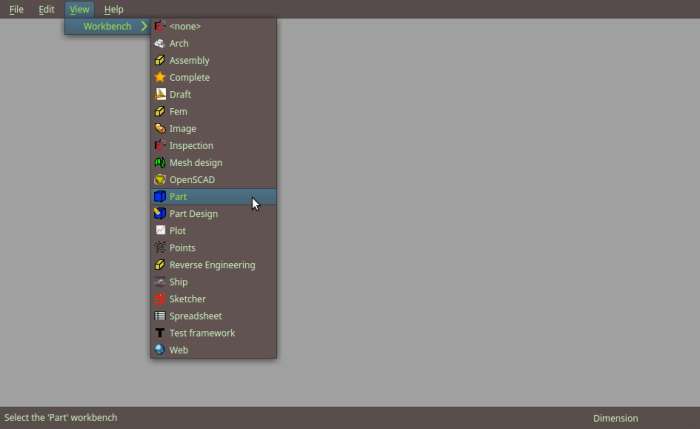The image size is (700, 429).
Task: Select Ship workbench label
Action: pyautogui.click(x=178, y=282)
